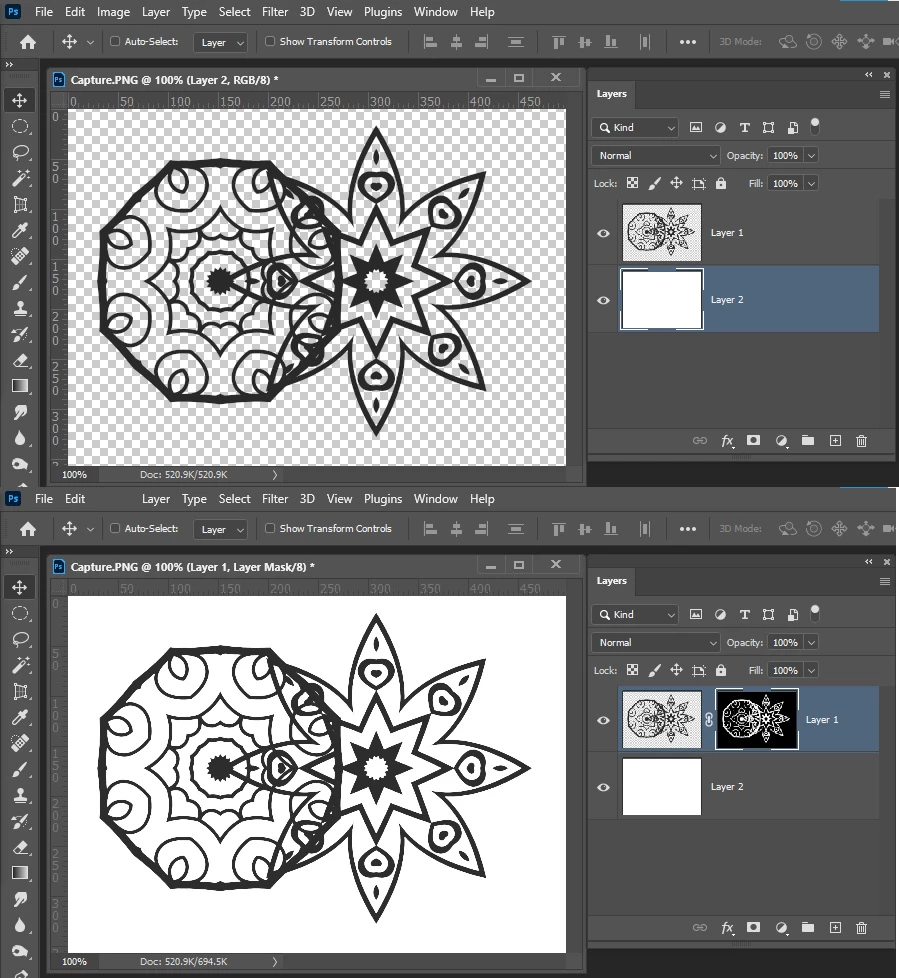
Task: Select Brush tool in bottom window toolbar
Action: [20, 770]
